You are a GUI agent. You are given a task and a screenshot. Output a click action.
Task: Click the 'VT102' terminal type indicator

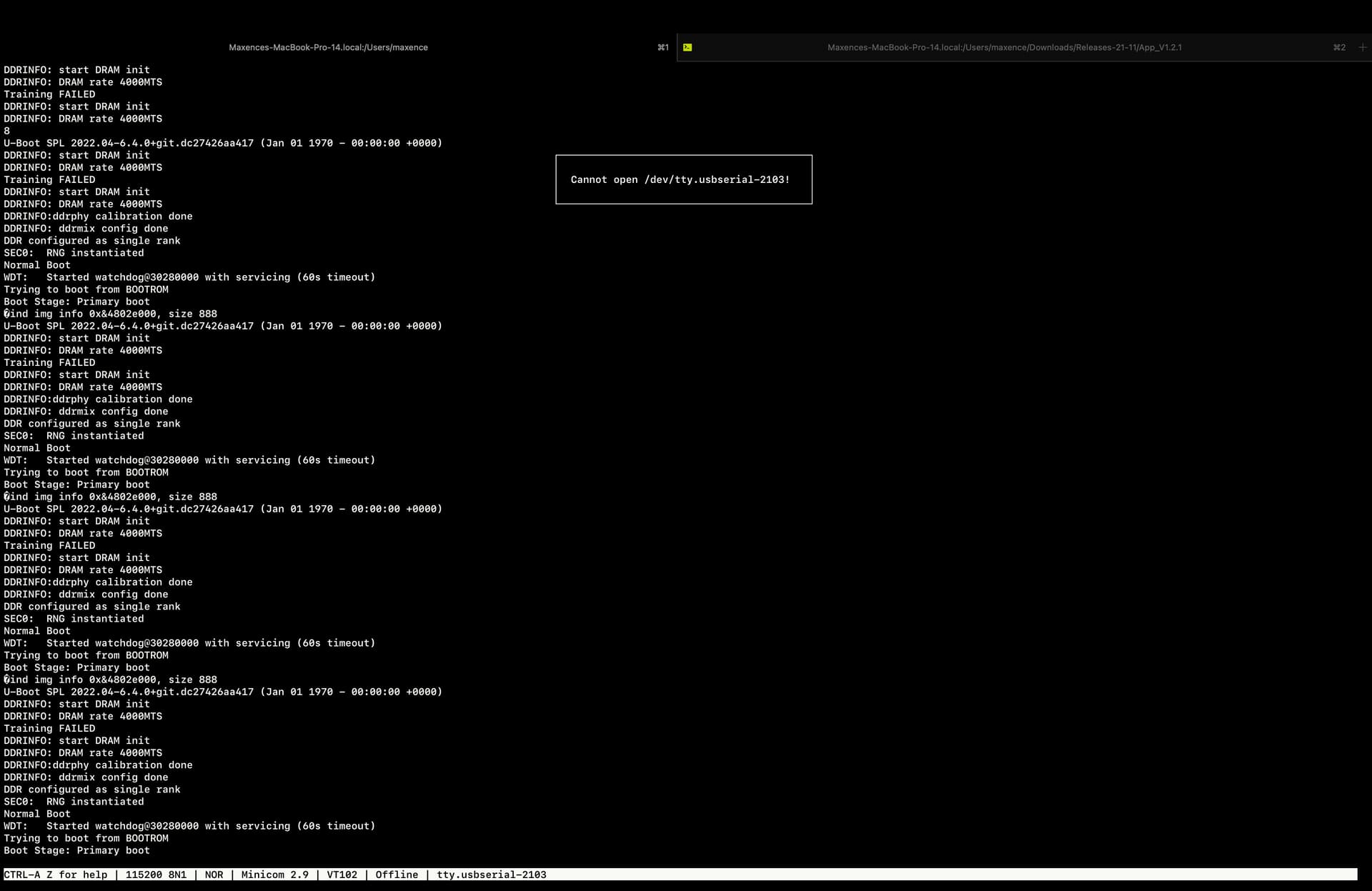click(x=342, y=875)
